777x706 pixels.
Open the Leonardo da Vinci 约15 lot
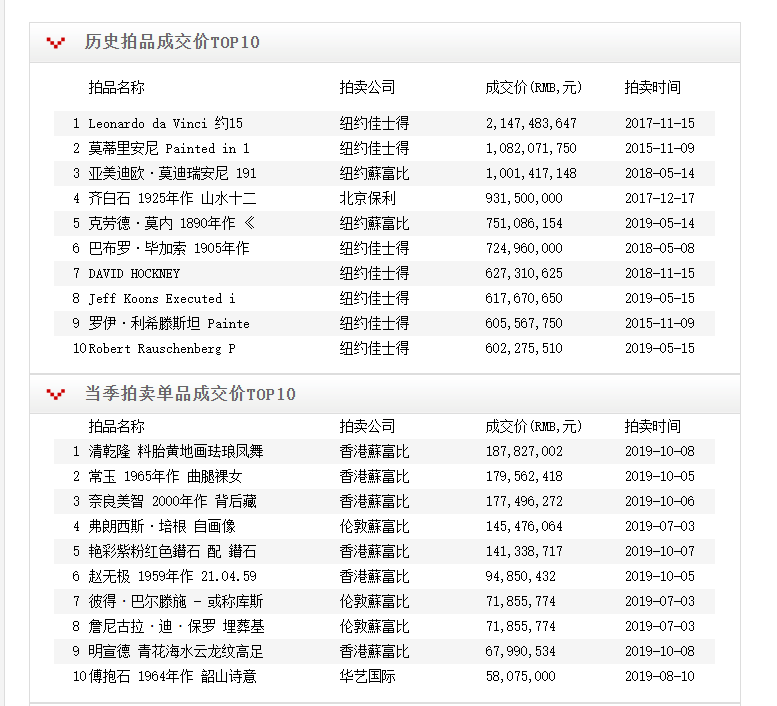(x=166, y=123)
